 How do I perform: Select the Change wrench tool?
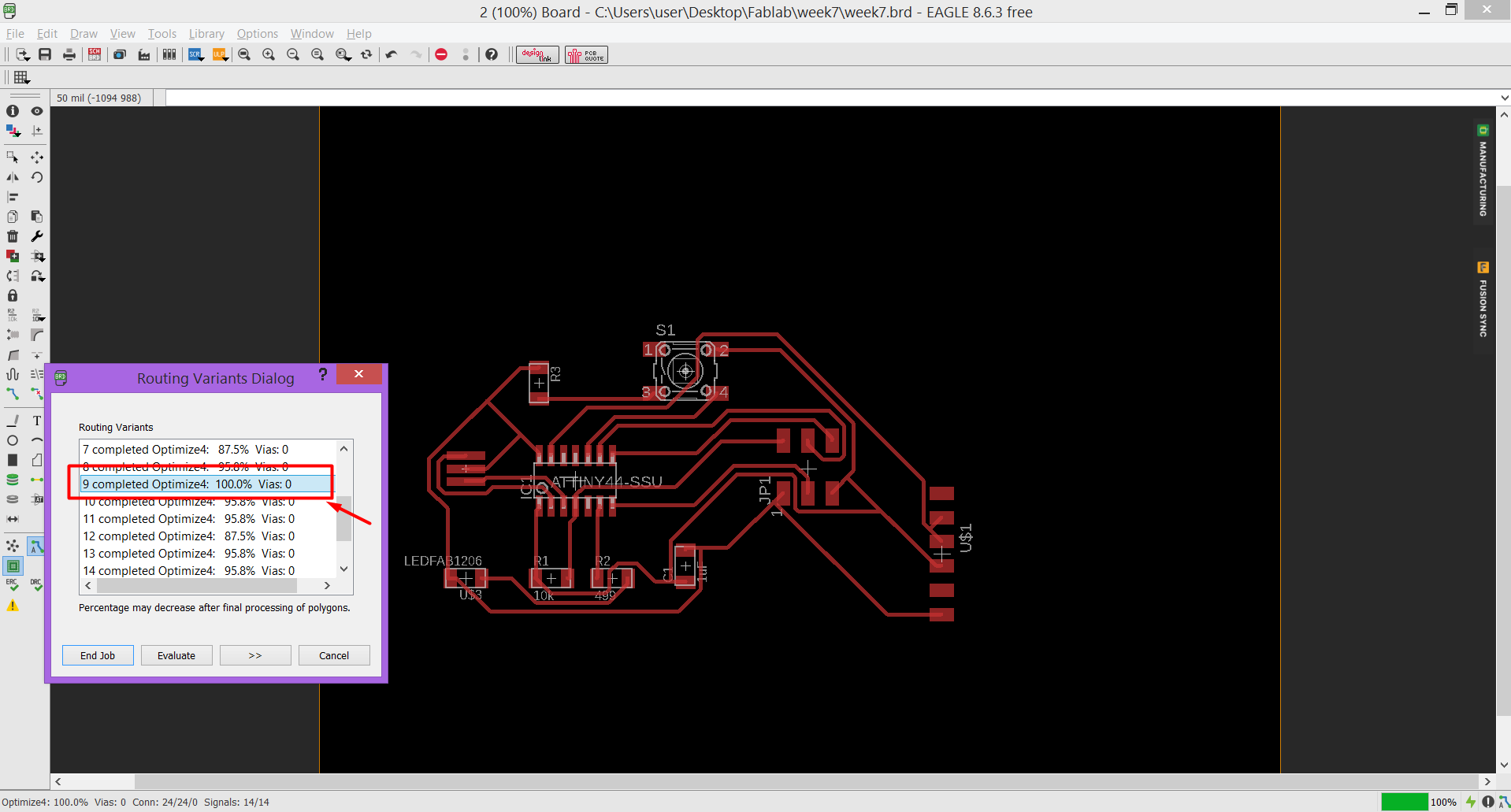tap(37, 236)
